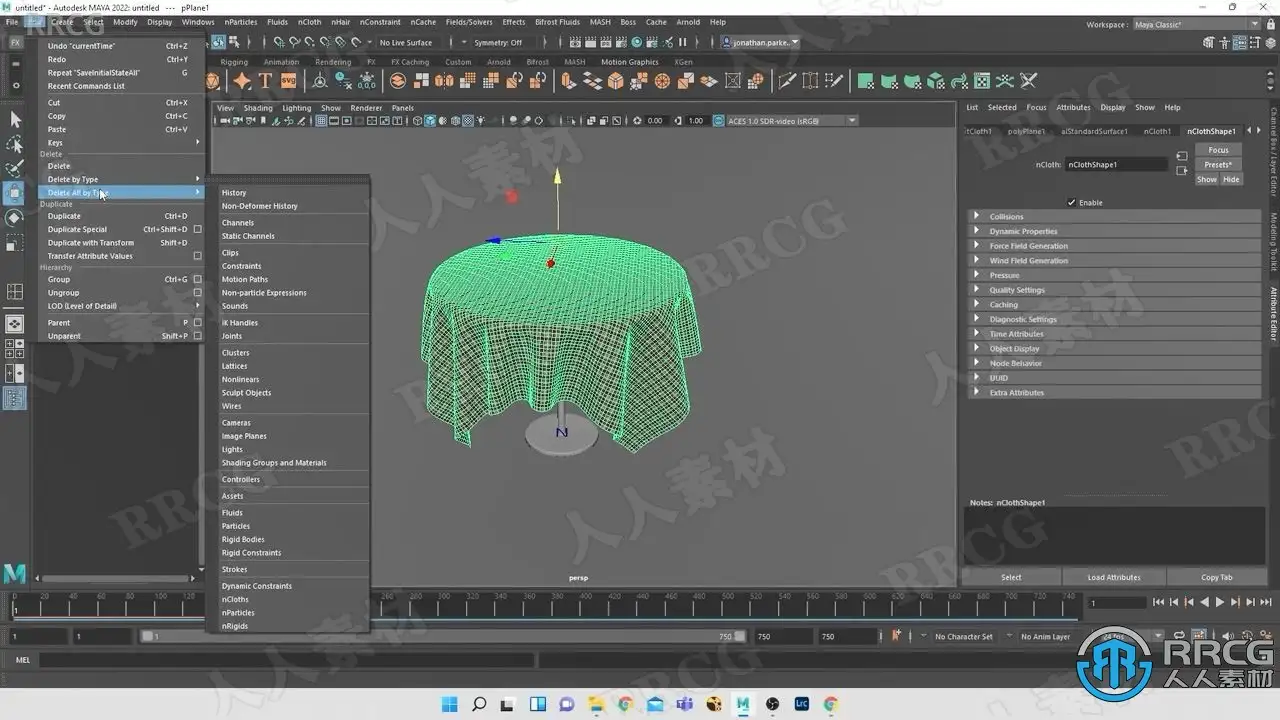This screenshot has height=720, width=1280.
Task: Open Group option box
Action: (x=197, y=279)
